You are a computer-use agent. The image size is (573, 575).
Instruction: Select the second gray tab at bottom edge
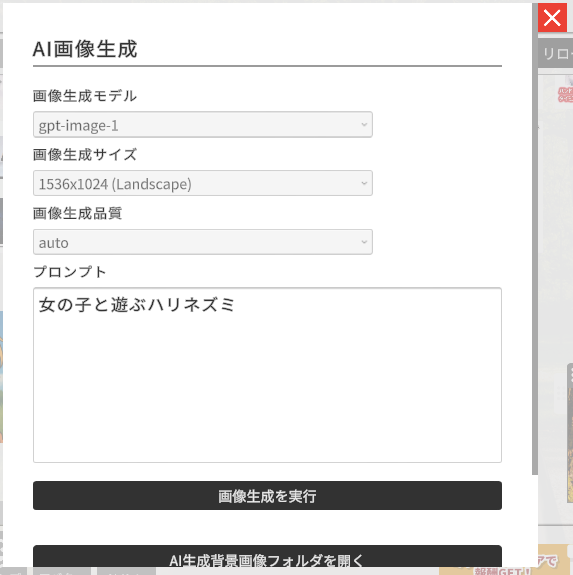(62, 571)
